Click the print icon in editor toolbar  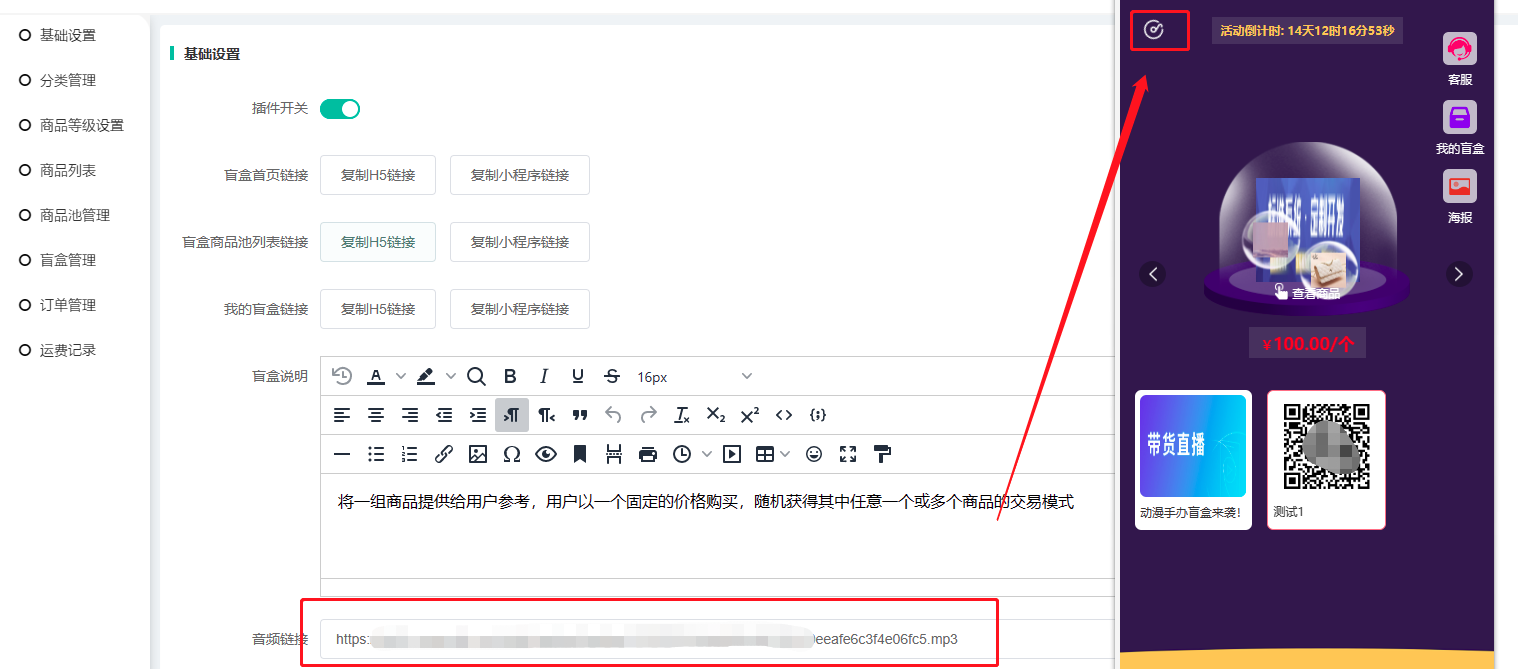(x=648, y=454)
